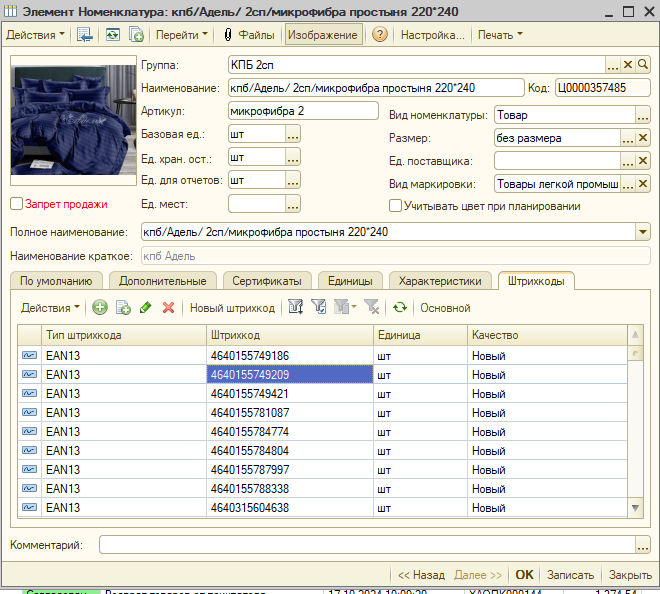
Task: Open the Действия menu in the top toolbar
Action: [x=35, y=35]
